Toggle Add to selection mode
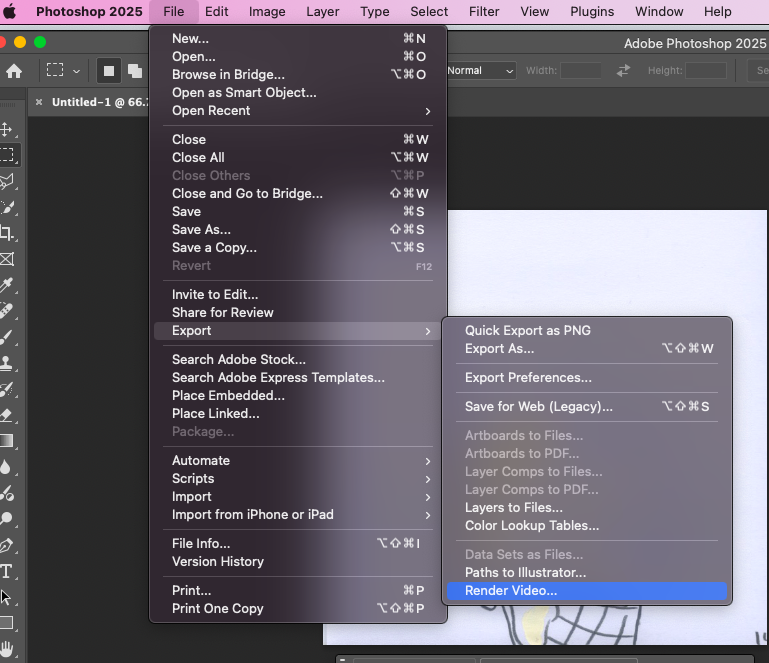Image resolution: width=769 pixels, height=663 pixels. (134, 71)
